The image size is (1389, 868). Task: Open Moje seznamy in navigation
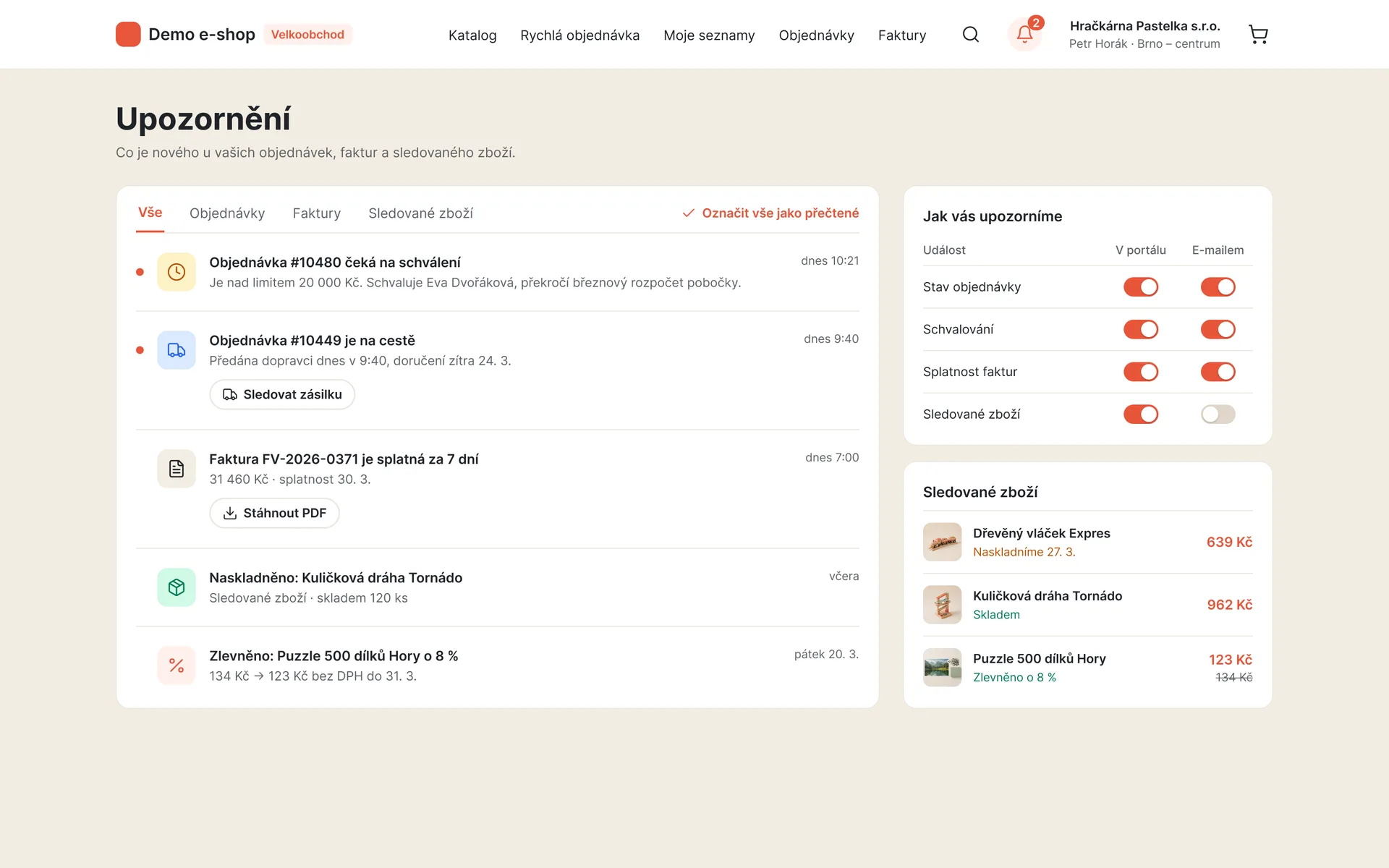coord(709,35)
